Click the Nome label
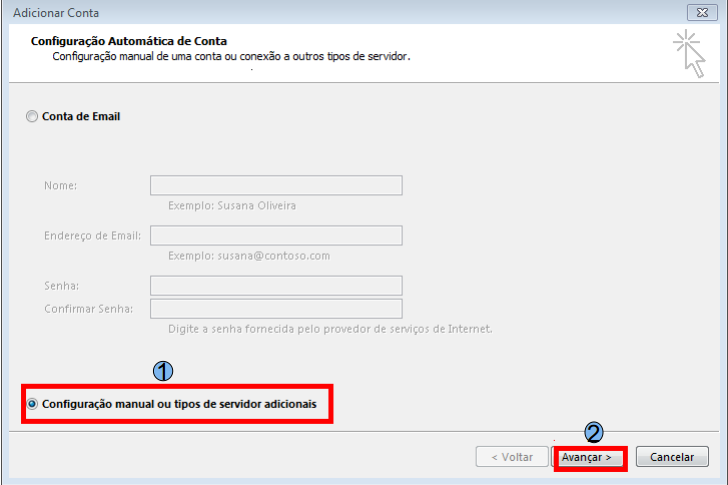Viewport: 728px width, 485px height. pos(61,186)
